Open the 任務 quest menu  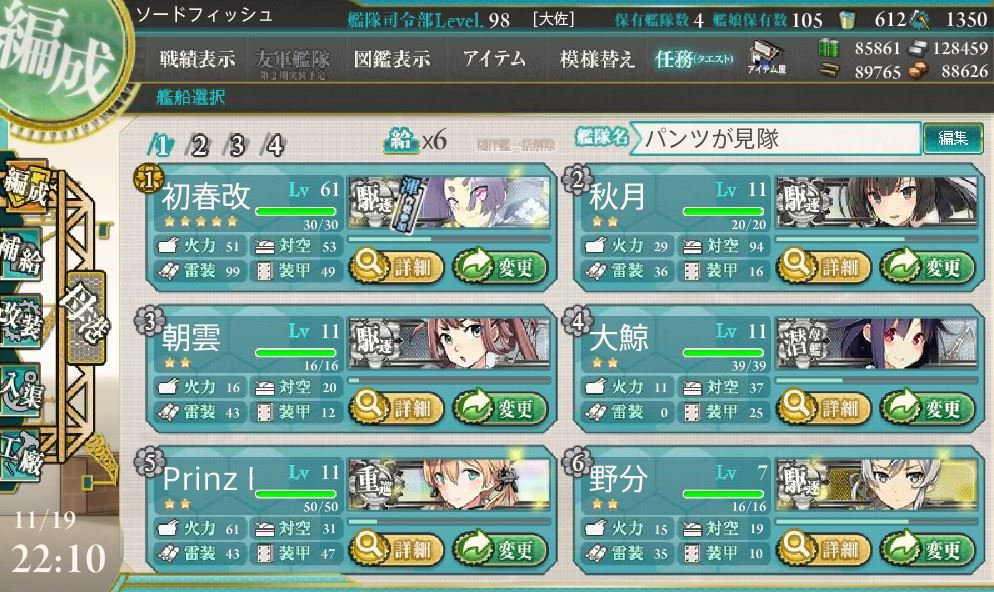tap(694, 59)
